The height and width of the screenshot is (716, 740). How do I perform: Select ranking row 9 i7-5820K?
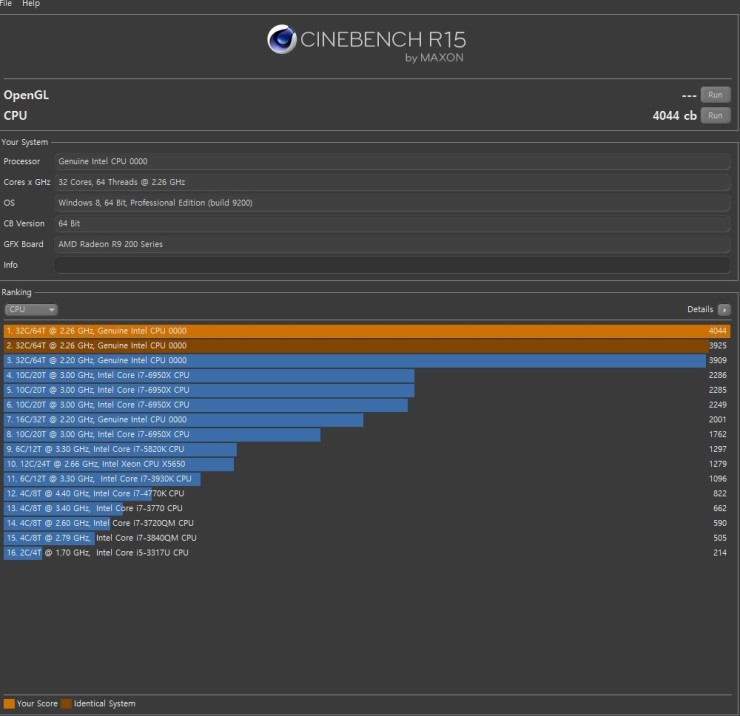coord(367,449)
